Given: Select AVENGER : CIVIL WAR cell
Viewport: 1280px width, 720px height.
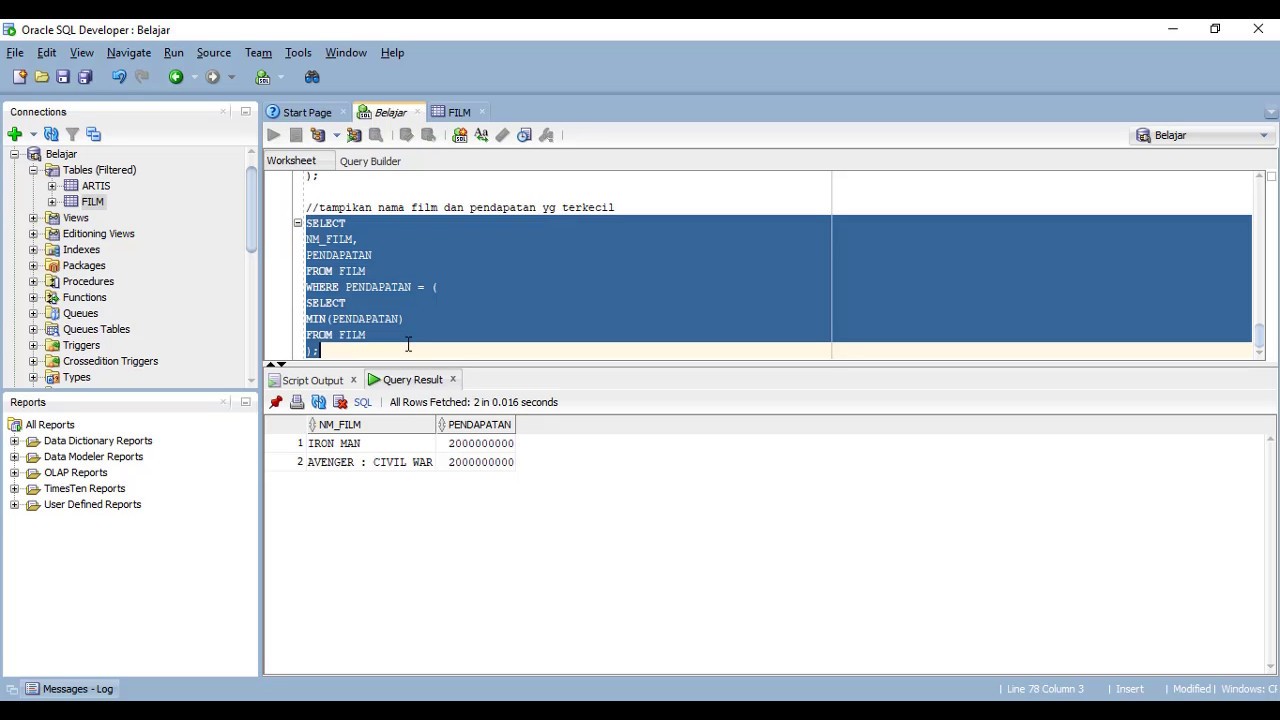Looking at the screenshot, I should pos(371,462).
